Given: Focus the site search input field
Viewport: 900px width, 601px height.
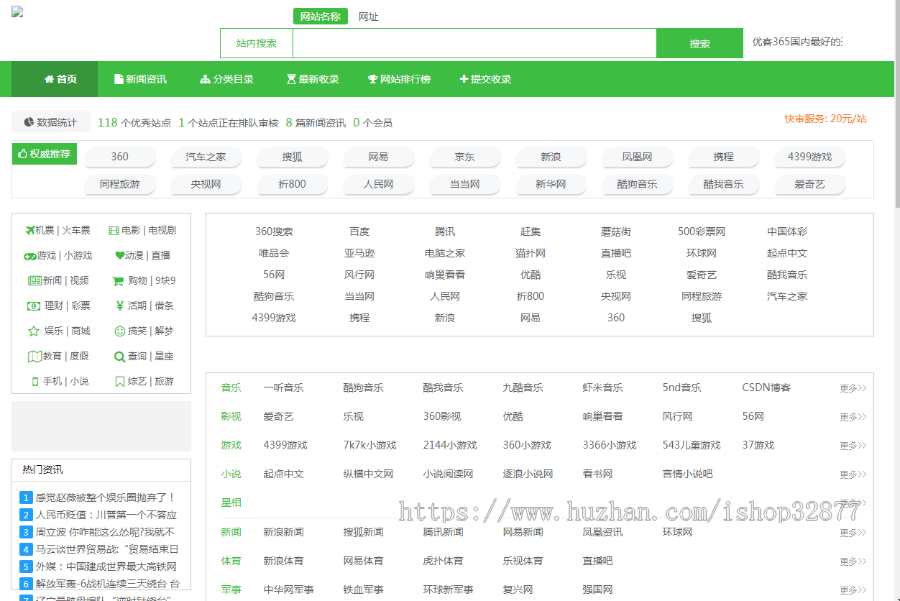Looking at the screenshot, I should pos(474,44).
